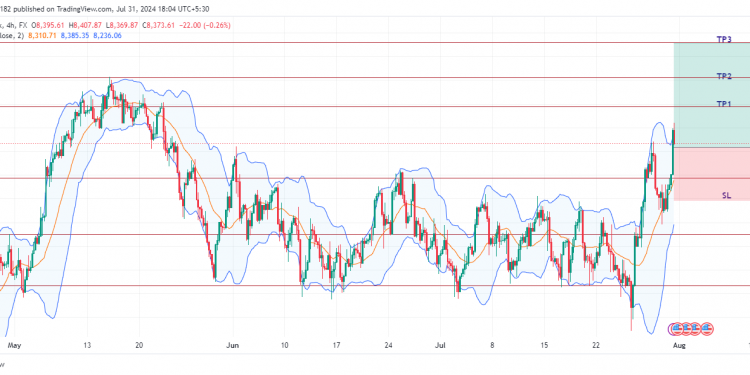Click the 15 date label on the time axis
This screenshot has width=750, height=375.
click(544, 345)
